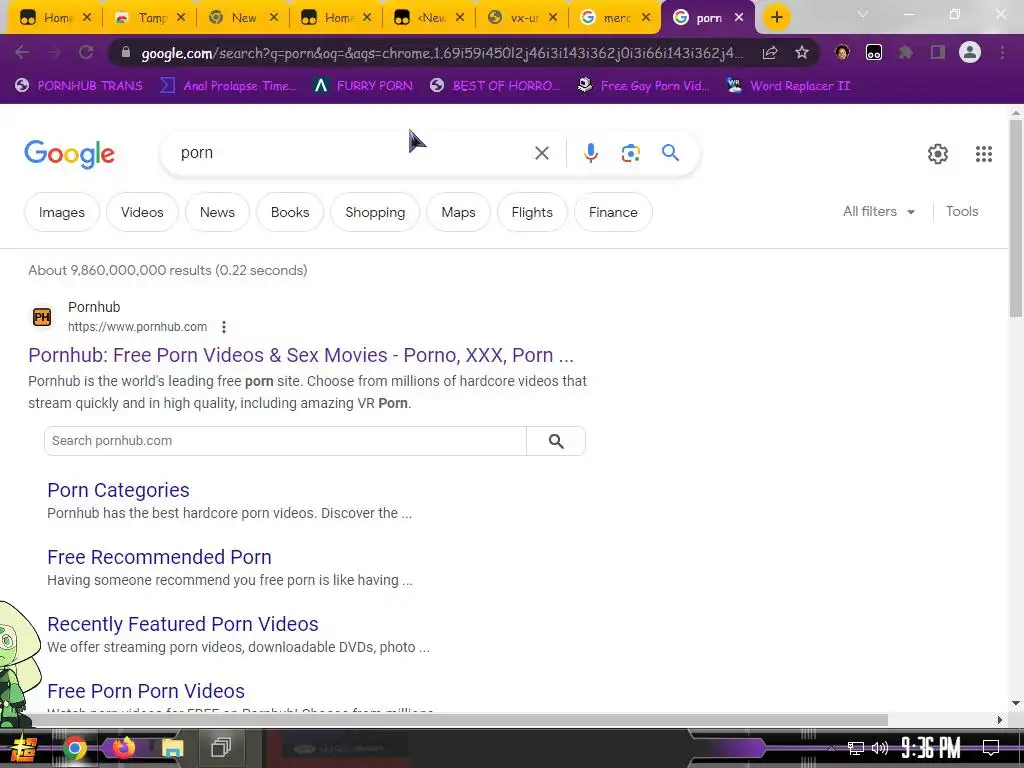Show hidden system tray icons

[x=831, y=748]
